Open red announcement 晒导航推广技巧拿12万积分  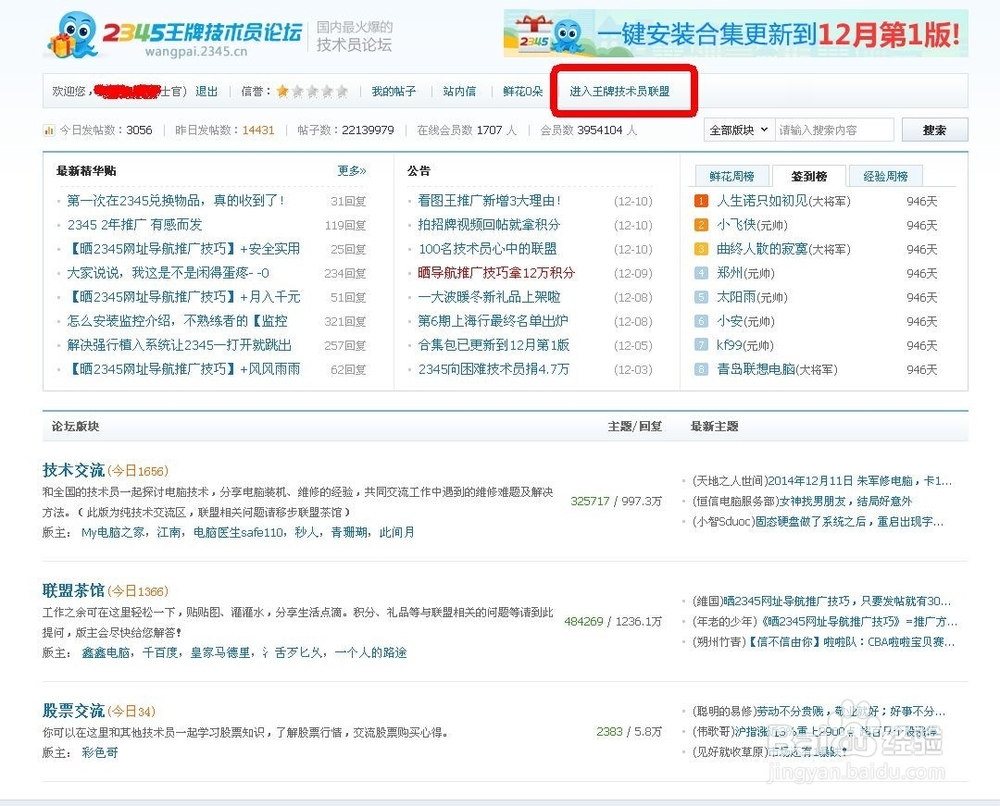[496, 273]
